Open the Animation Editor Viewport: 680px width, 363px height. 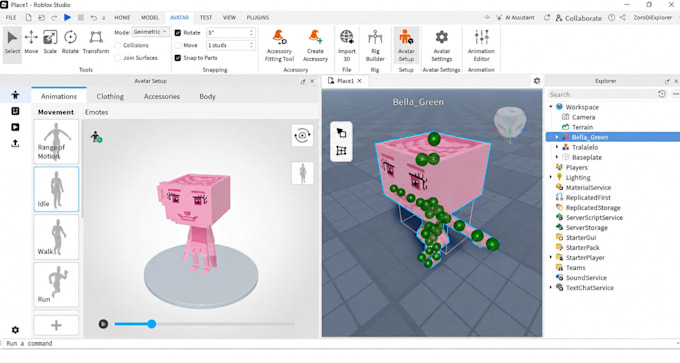coord(481,45)
